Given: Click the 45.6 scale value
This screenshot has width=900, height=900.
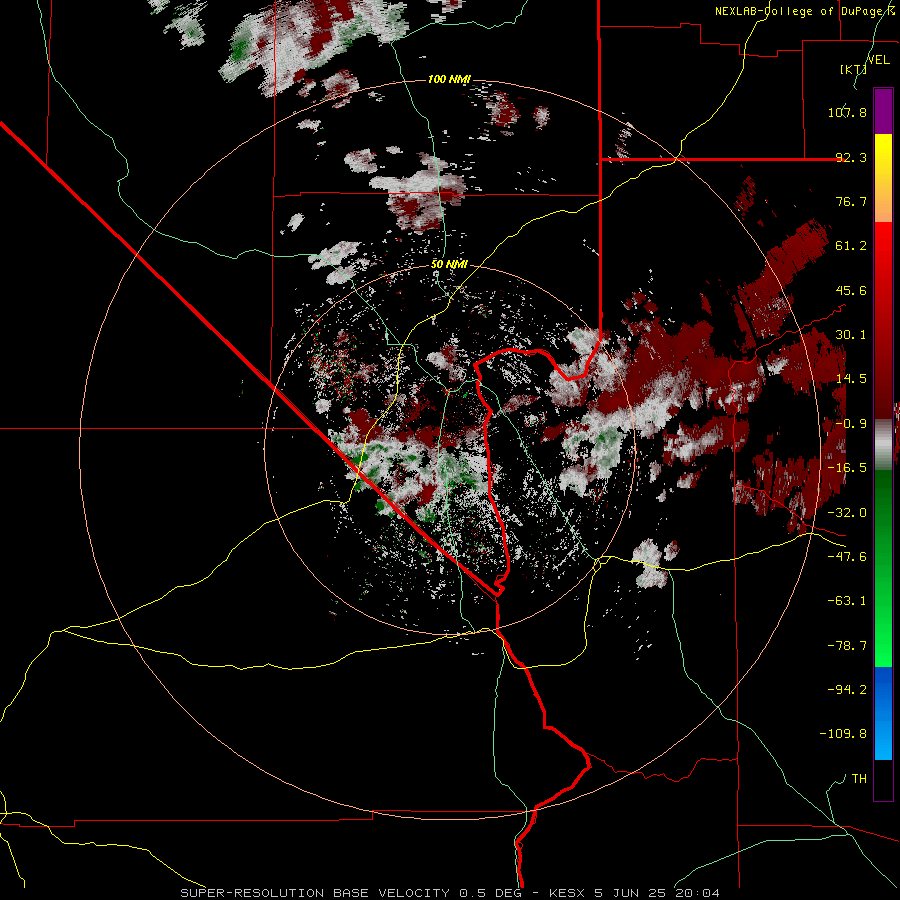Looking at the screenshot, I should [x=851, y=290].
